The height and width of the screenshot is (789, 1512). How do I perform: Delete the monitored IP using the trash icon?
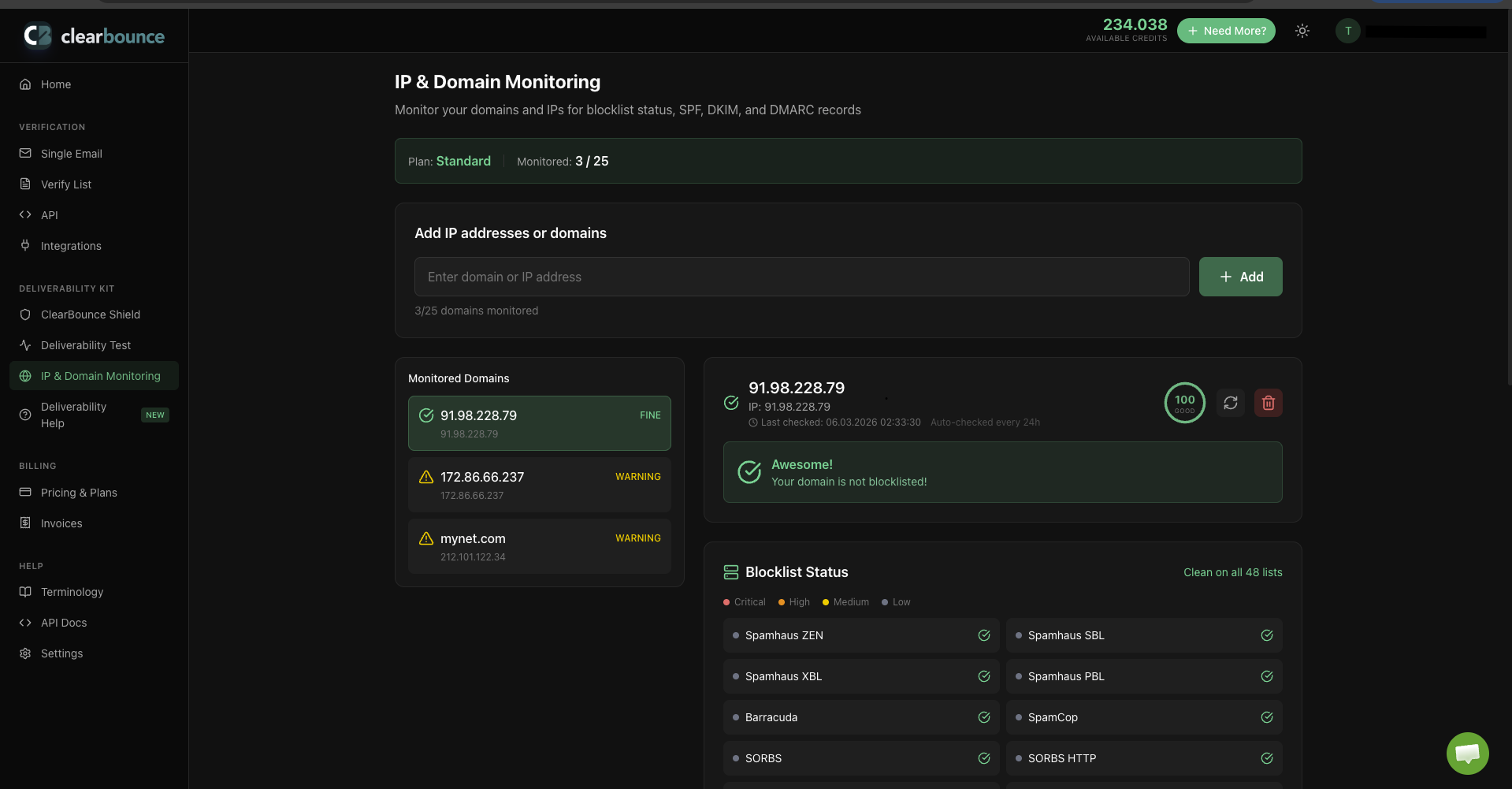pos(1268,402)
